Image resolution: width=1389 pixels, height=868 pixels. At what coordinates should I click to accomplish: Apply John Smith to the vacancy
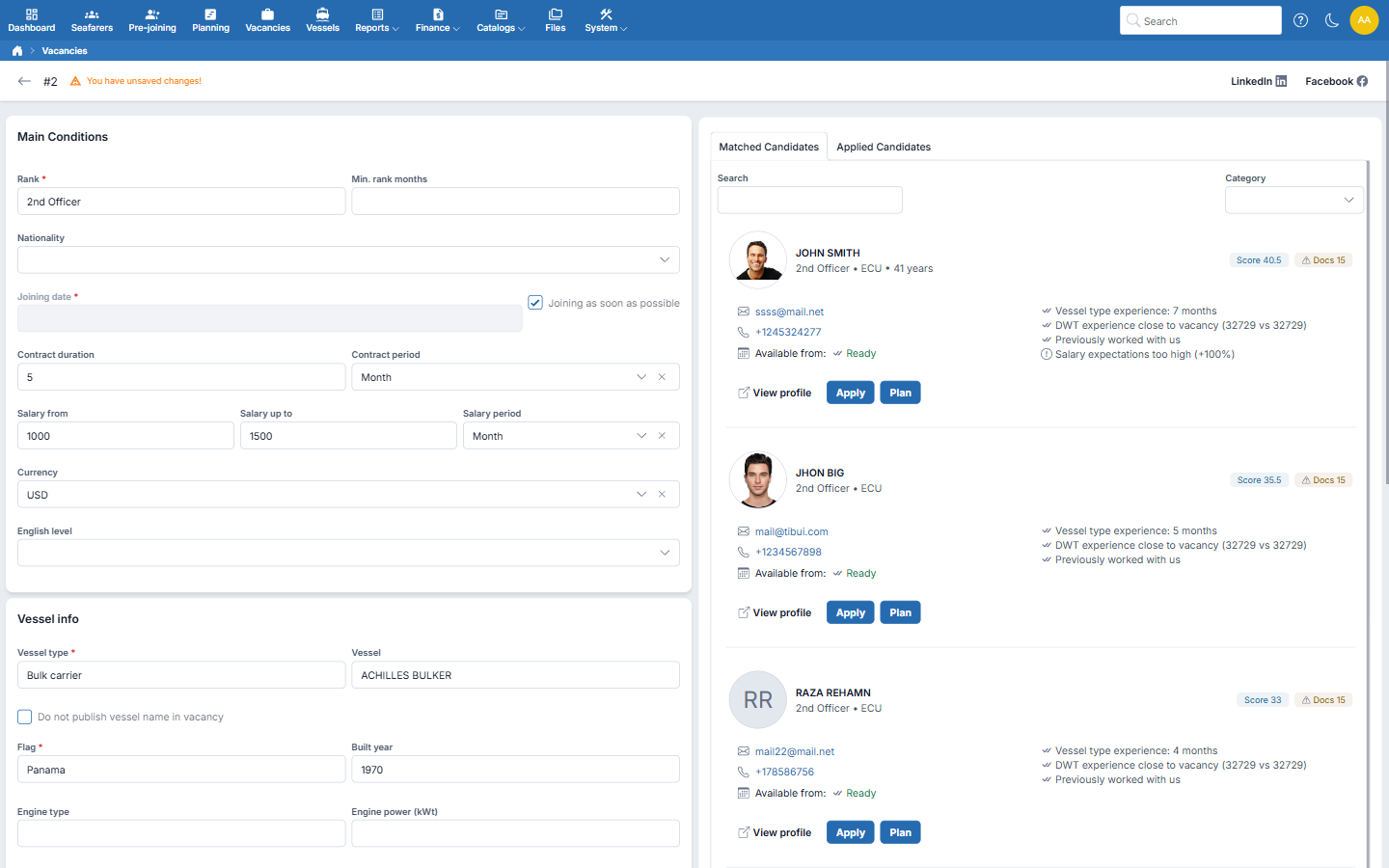(x=851, y=393)
